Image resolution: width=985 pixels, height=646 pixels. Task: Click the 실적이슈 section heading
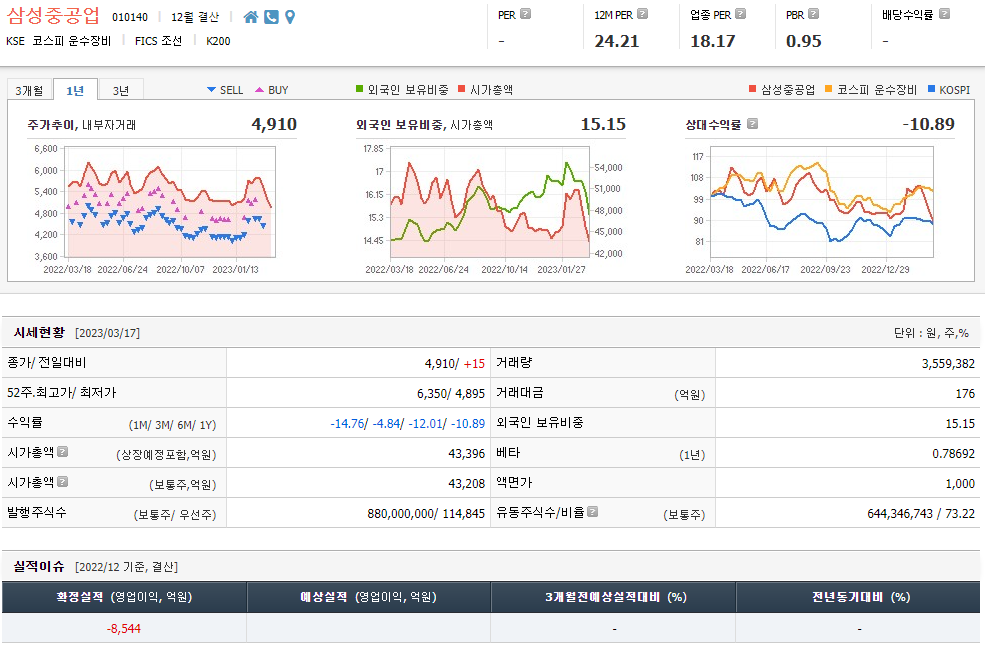39,566
